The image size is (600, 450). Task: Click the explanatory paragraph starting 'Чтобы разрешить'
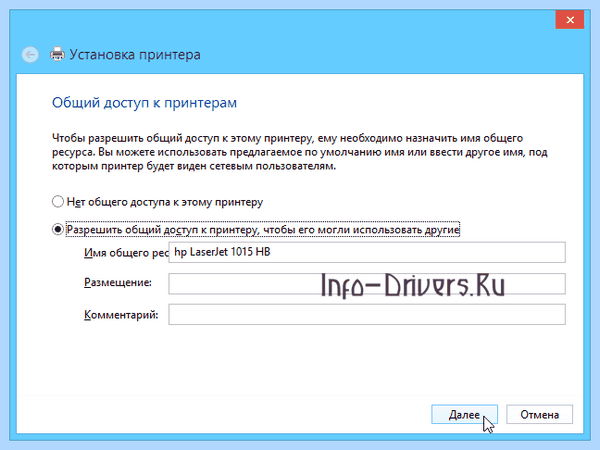[300, 152]
